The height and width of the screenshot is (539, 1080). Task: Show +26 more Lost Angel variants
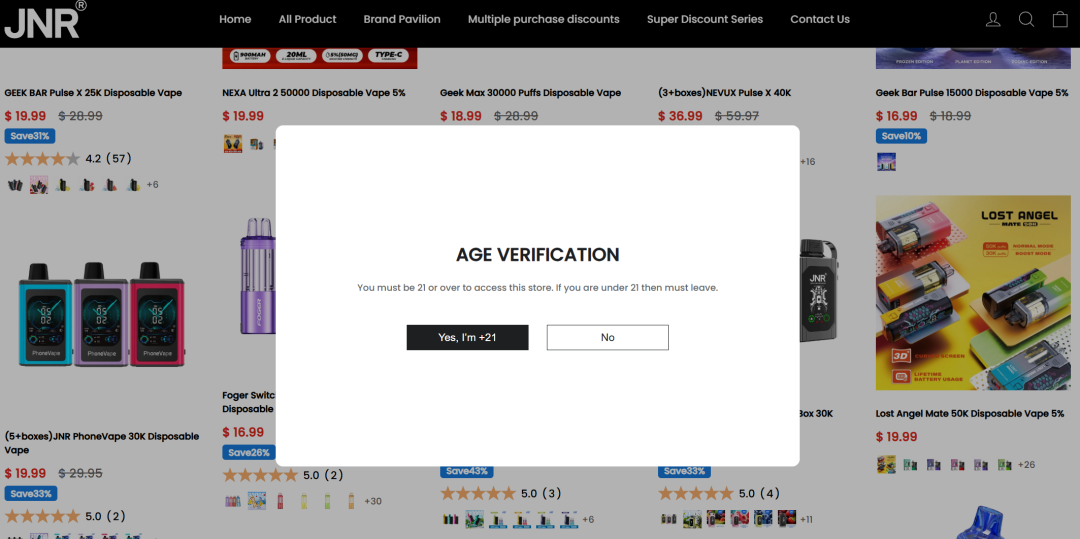tap(1026, 465)
